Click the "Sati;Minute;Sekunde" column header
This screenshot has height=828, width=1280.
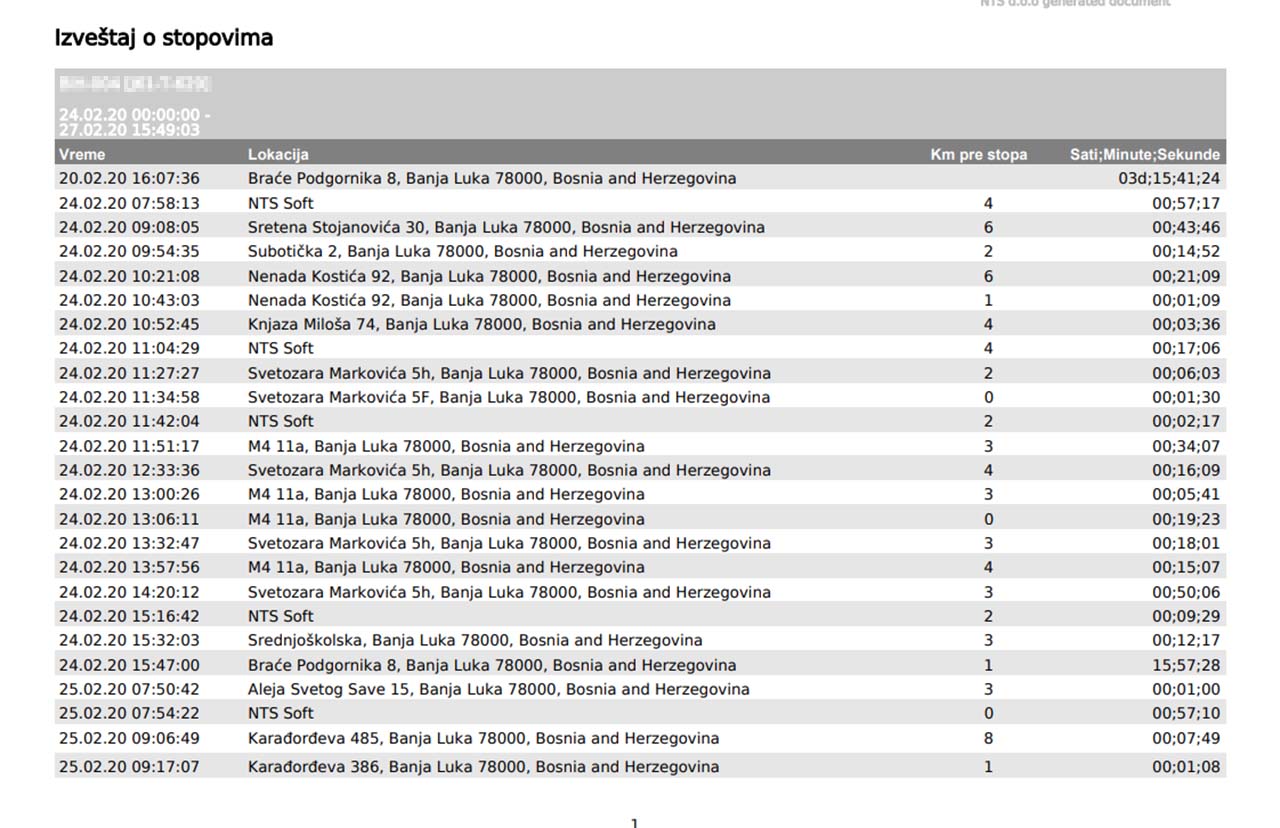tap(1144, 154)
